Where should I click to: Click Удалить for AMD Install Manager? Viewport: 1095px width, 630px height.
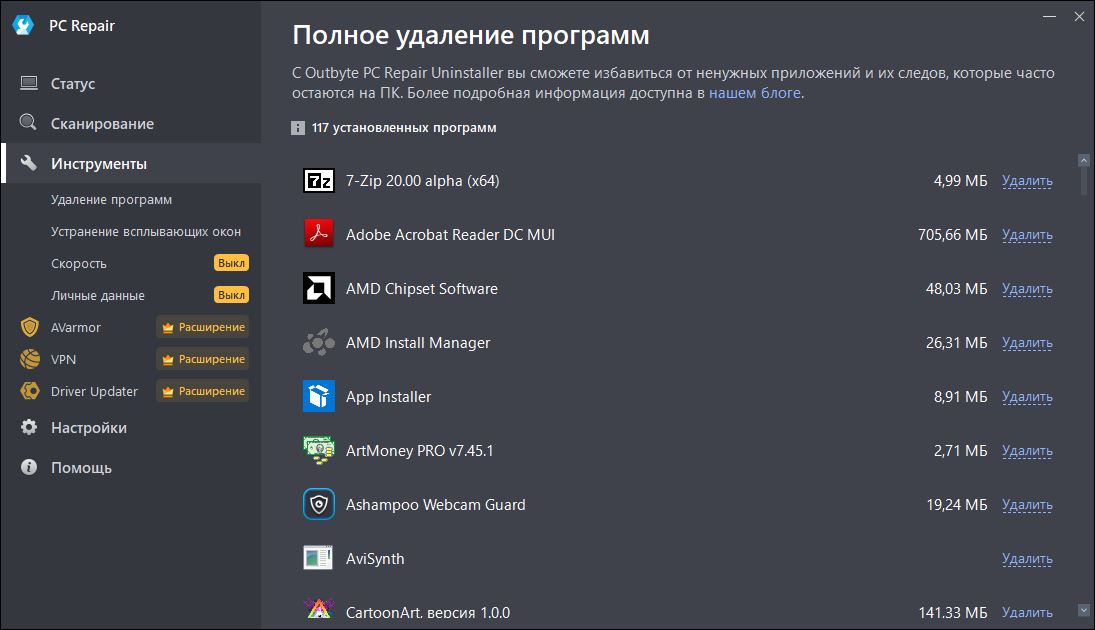click(x=1027, y=343)
